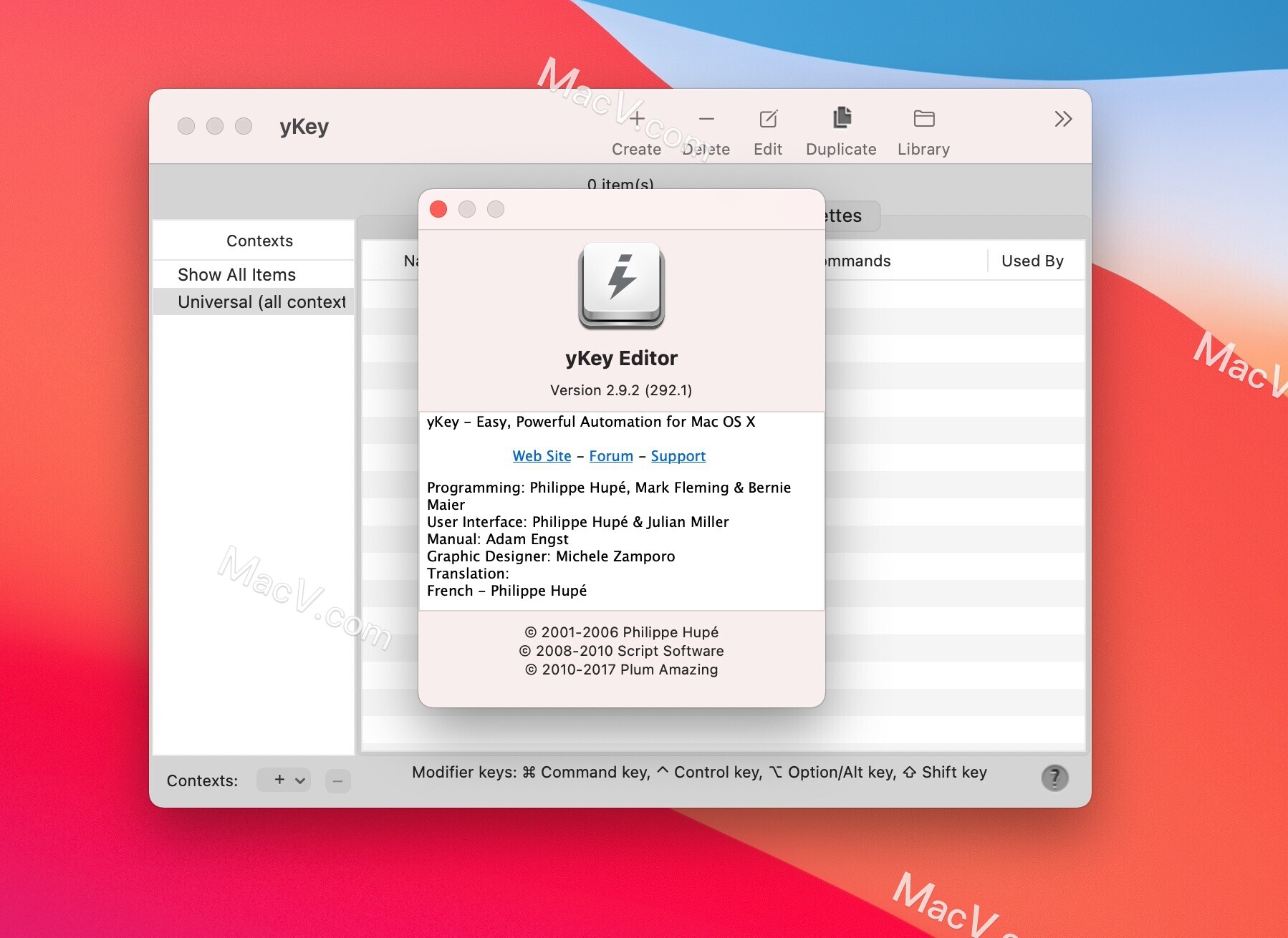The height and width of the screenshot is (938, 1288).
Task: Click the Contexts column header
Action: [254, 241]
